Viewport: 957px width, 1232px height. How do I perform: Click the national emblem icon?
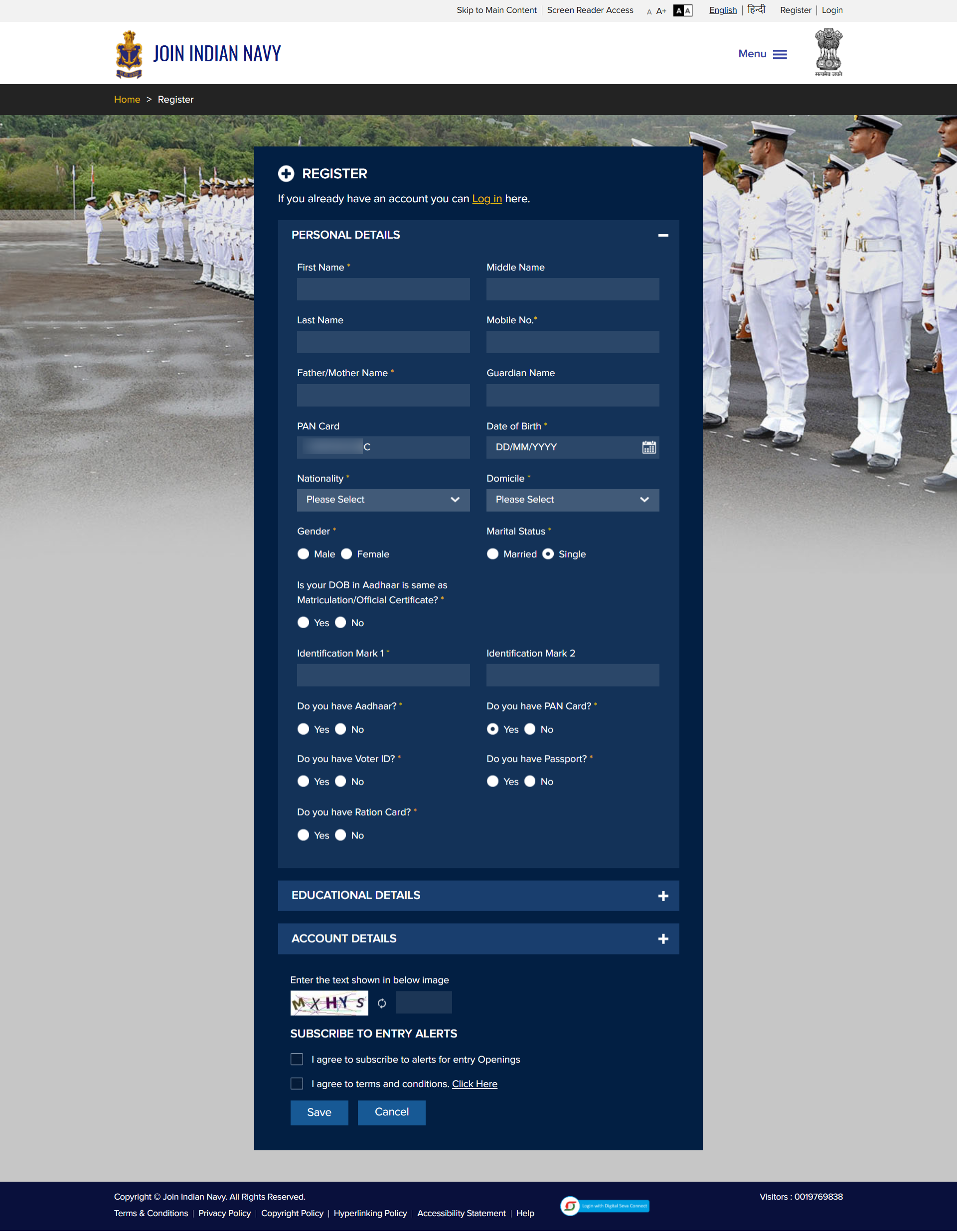coord(828,52)
